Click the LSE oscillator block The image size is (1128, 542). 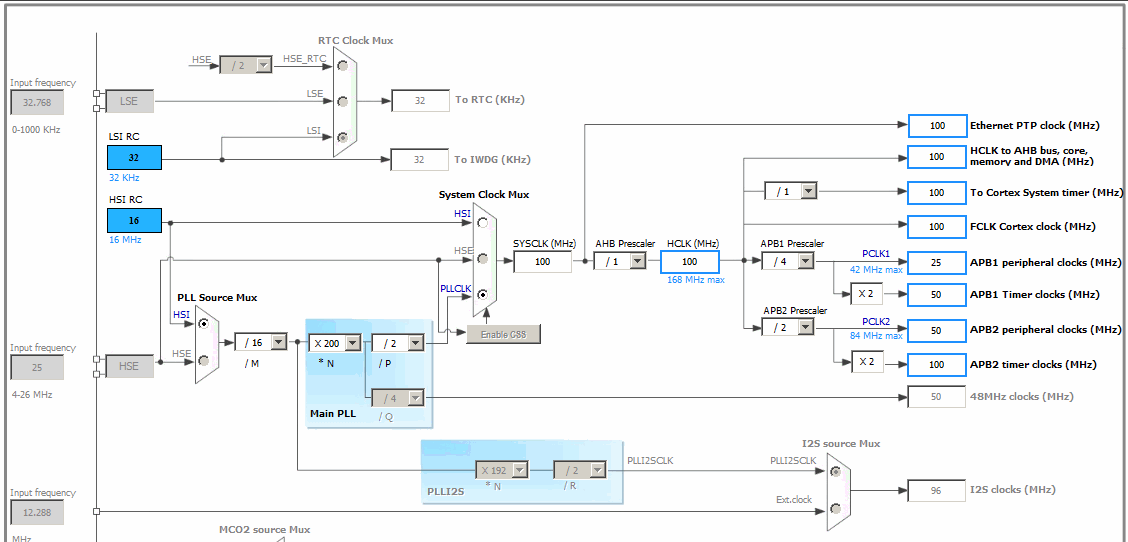click(129, 101)
